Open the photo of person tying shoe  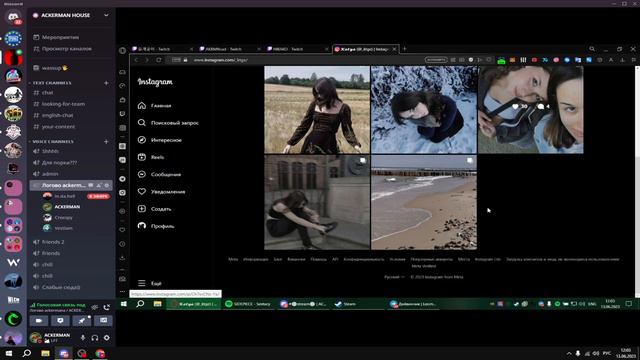tap(317, 202)
